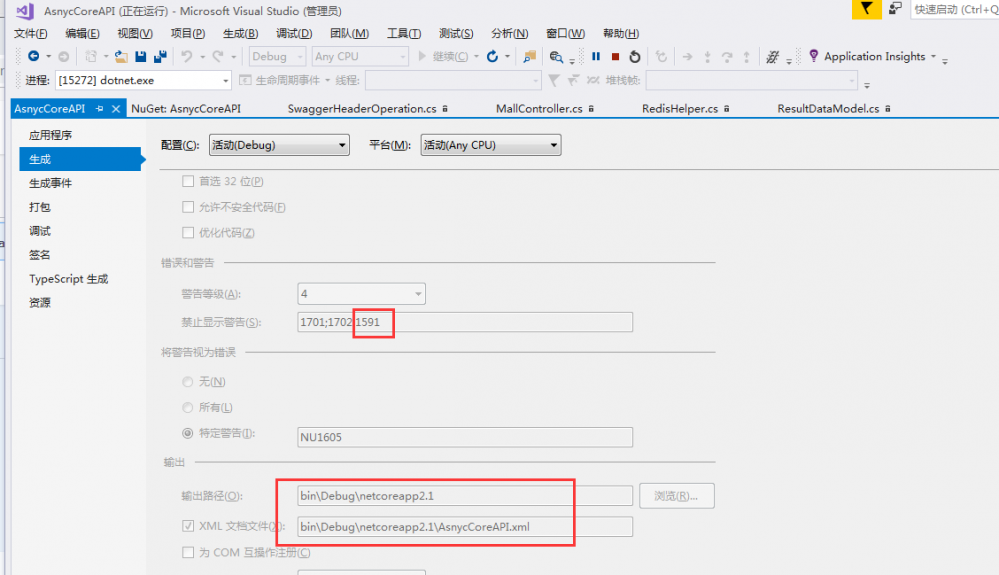Viewport: 999px width, 575px height.
Task: Click the Undo arrow icon
Action: tap(187, 56)
